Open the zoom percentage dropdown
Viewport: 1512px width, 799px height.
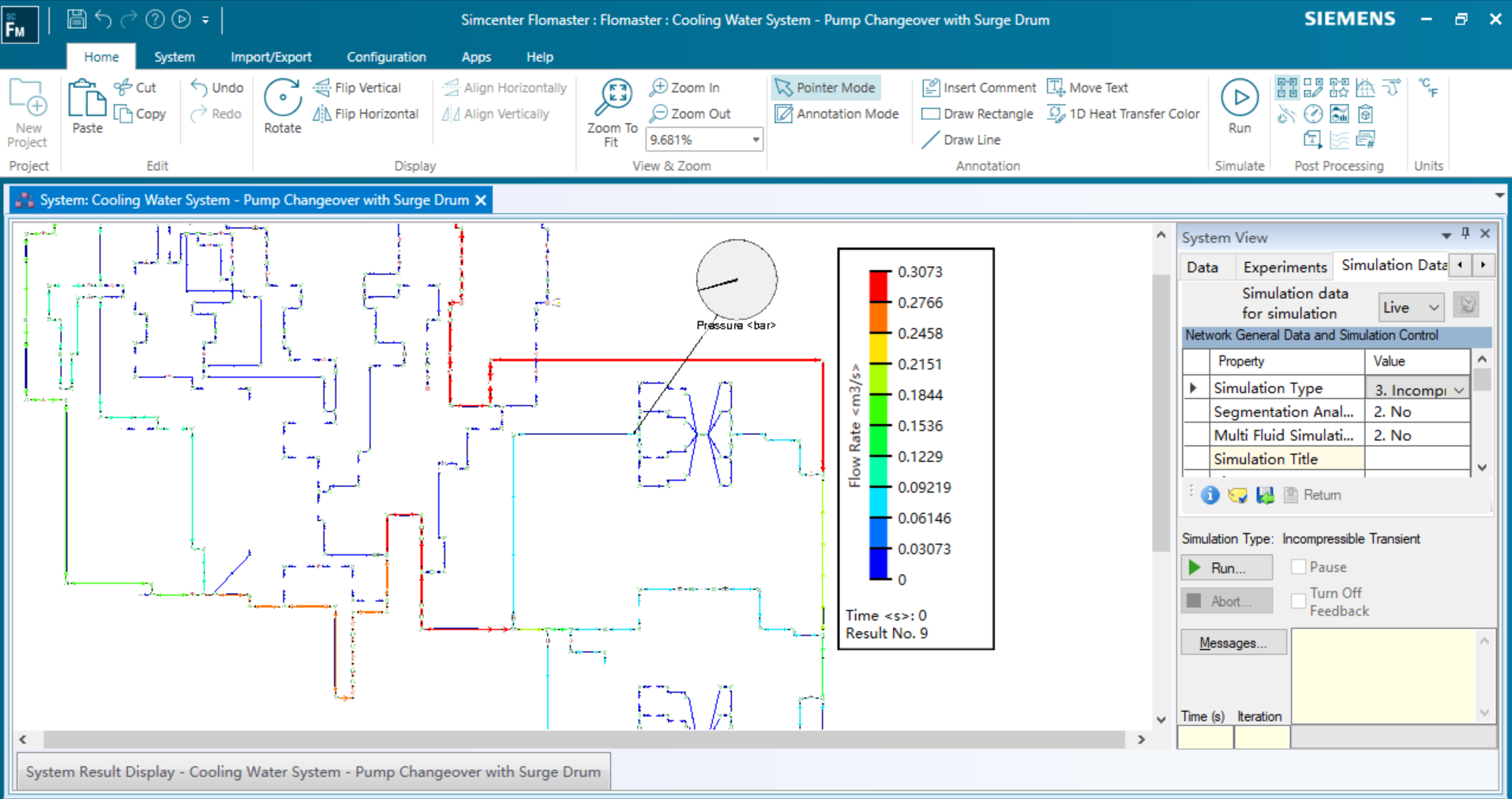coord(756,140)
